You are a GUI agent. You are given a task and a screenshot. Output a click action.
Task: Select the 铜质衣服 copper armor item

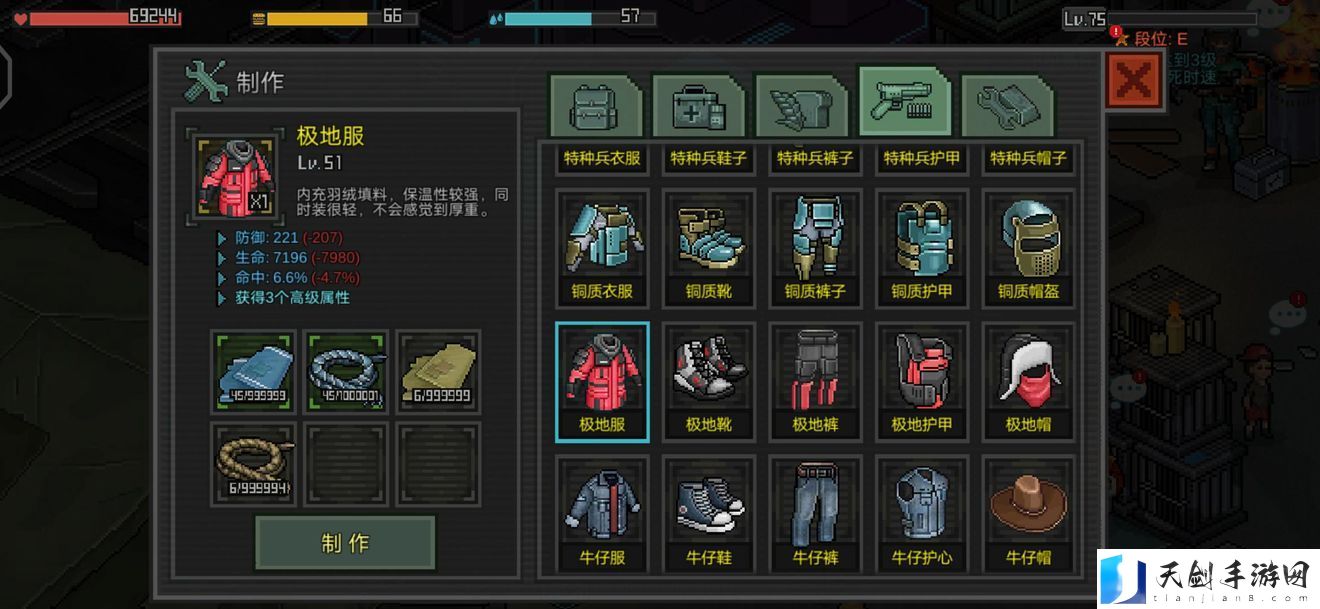click(x=602, y=248)
